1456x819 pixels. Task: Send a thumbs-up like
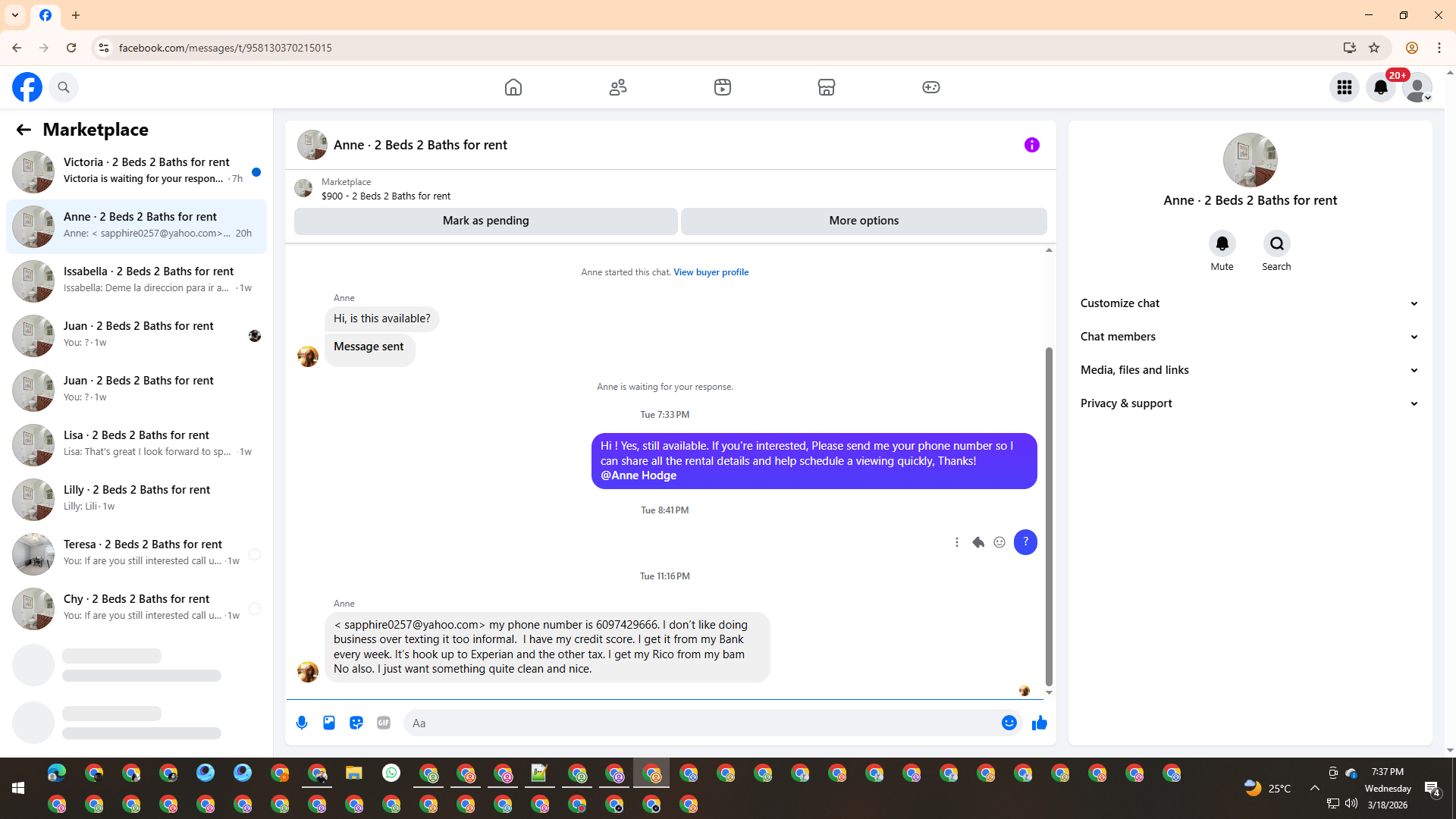coord(1039,723)
